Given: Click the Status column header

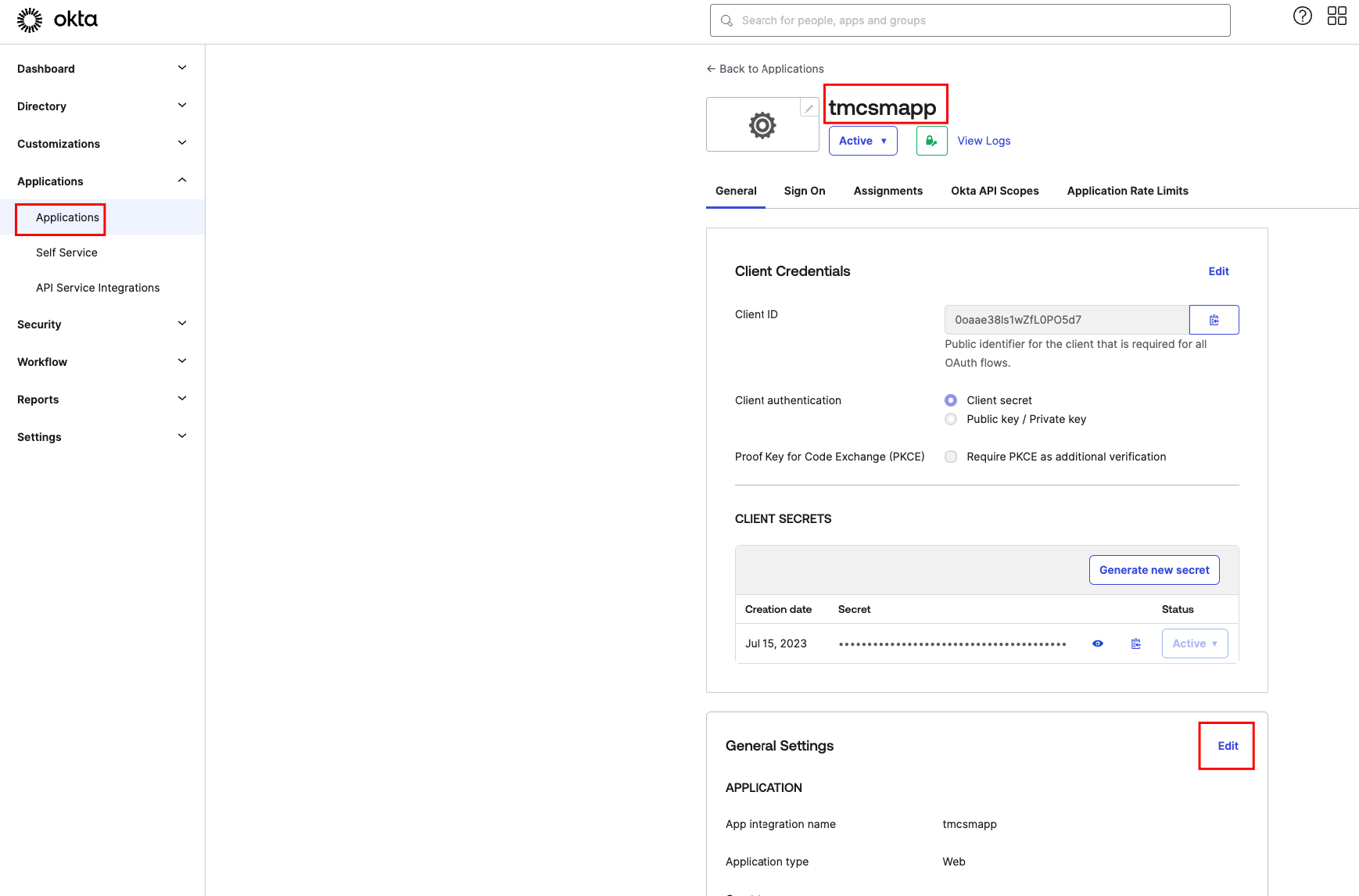Looking at the screenshot, I should point(1178,609).
